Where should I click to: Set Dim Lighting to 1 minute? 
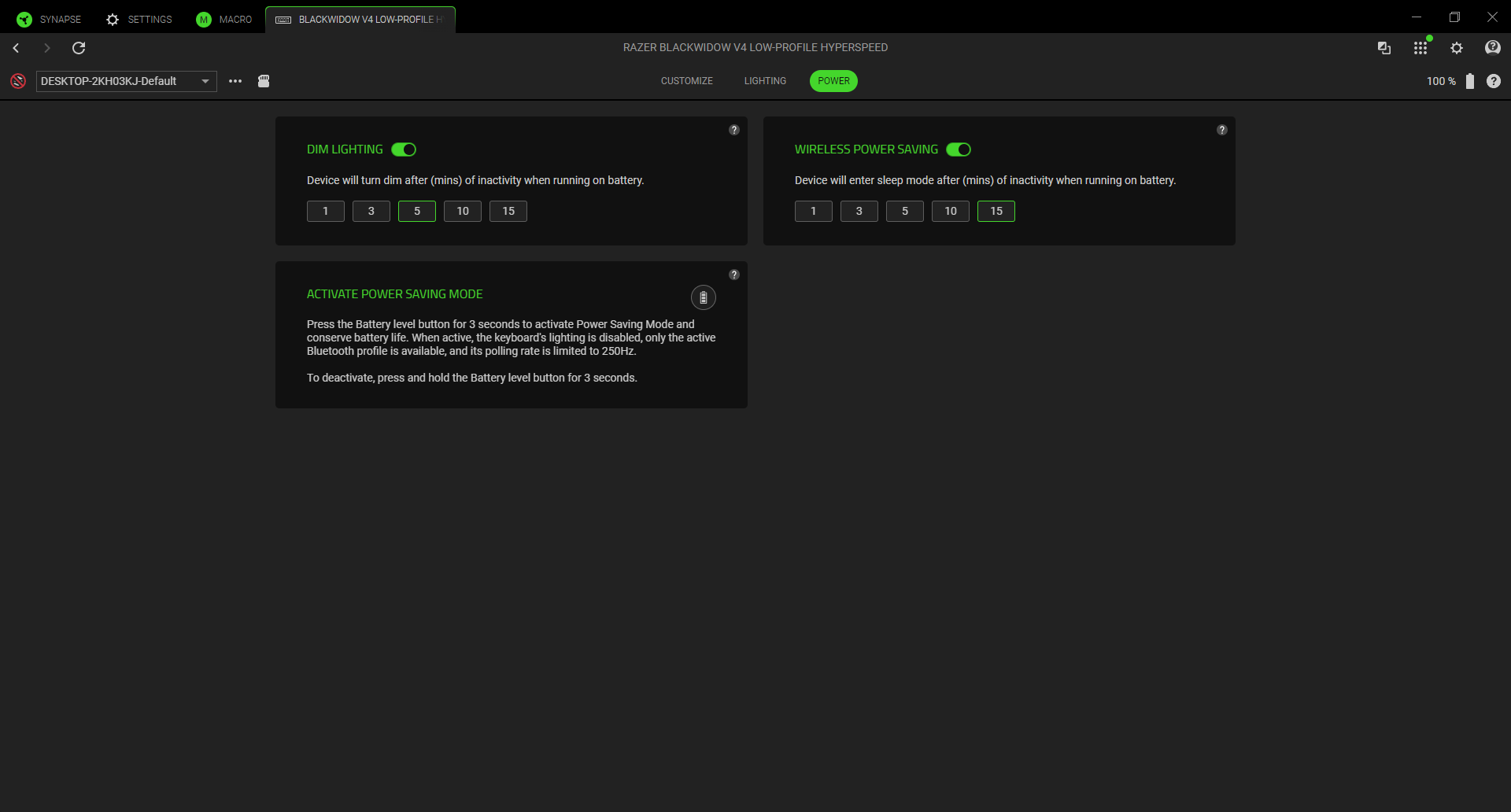click(326, 211)
